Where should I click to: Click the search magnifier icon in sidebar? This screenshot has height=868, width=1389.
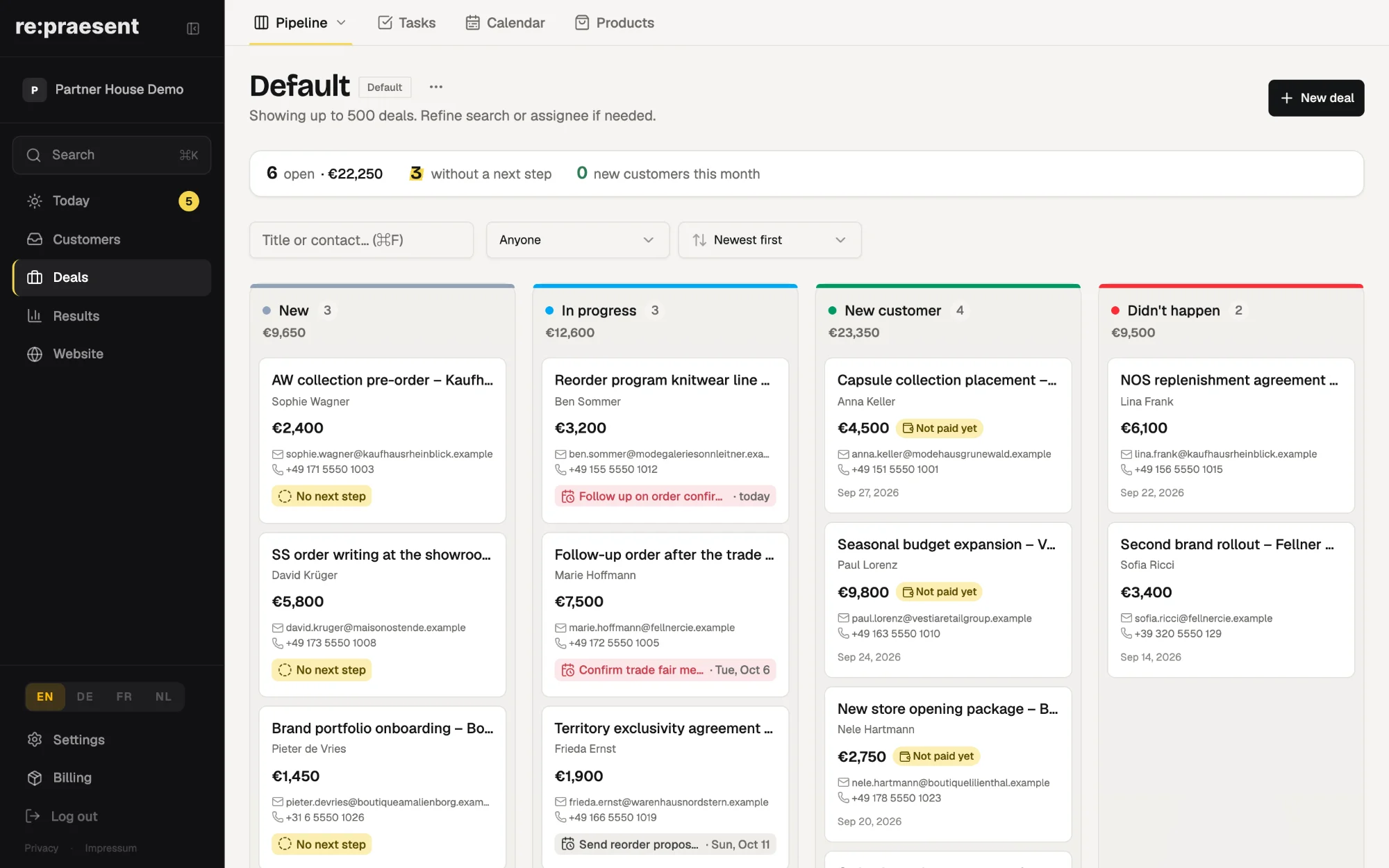(x=33, y=155)
